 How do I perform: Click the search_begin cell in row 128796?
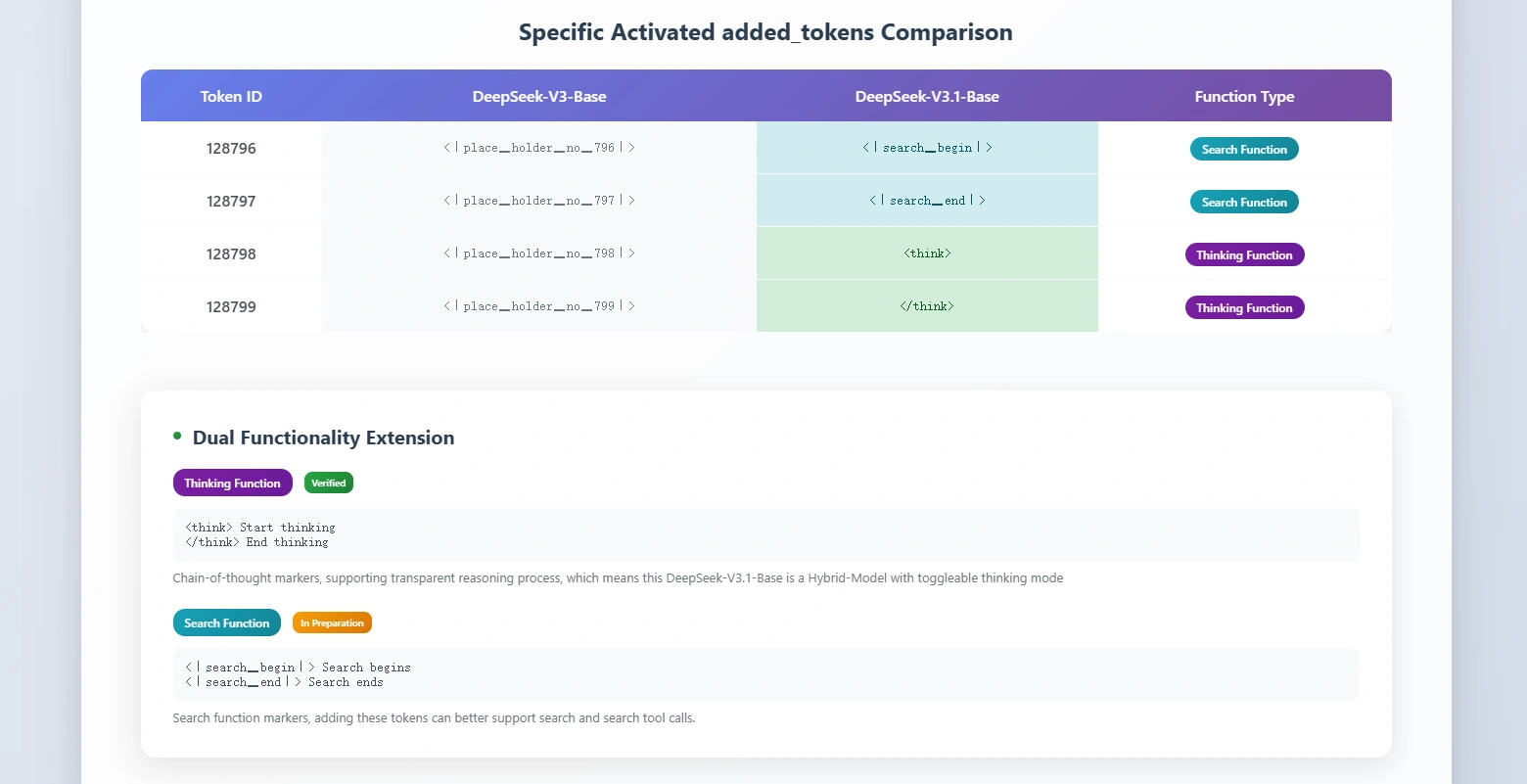[x=927, y=147]
